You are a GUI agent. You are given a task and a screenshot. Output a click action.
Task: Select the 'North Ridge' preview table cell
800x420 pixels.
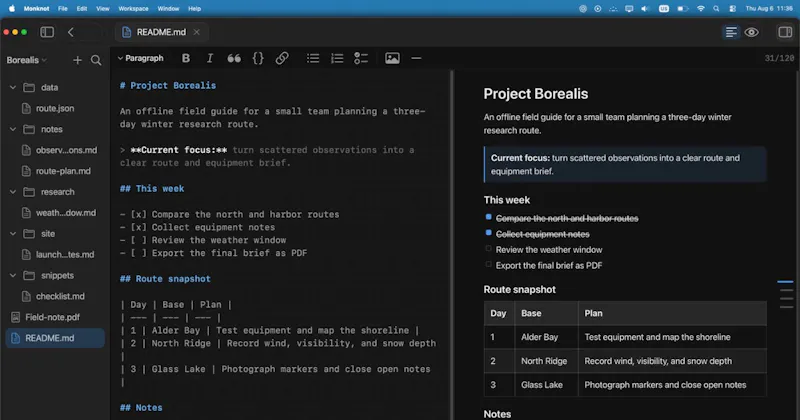546,361
